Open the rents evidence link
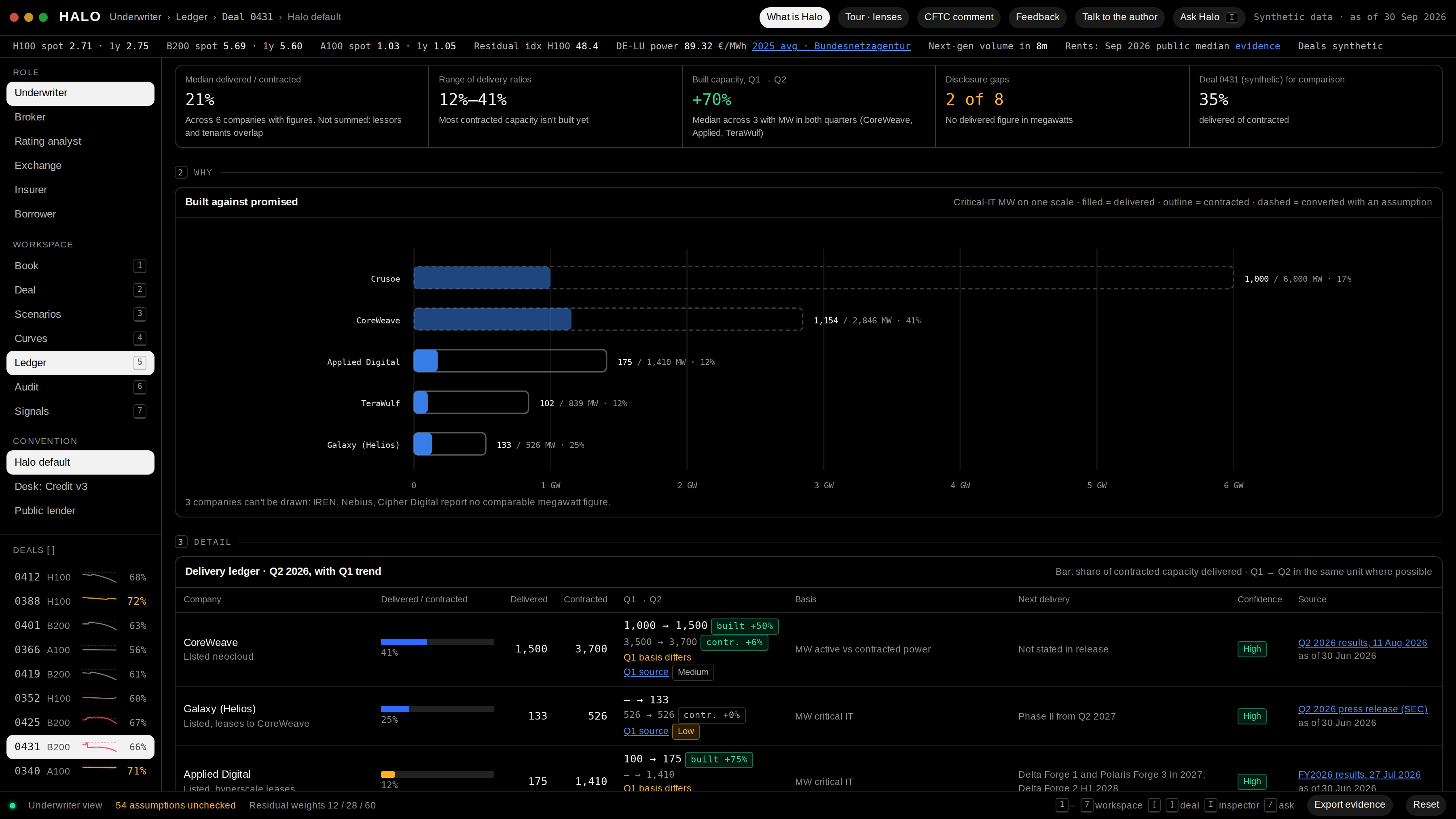Screen dimensions: 1456x819 (1257, 46)
